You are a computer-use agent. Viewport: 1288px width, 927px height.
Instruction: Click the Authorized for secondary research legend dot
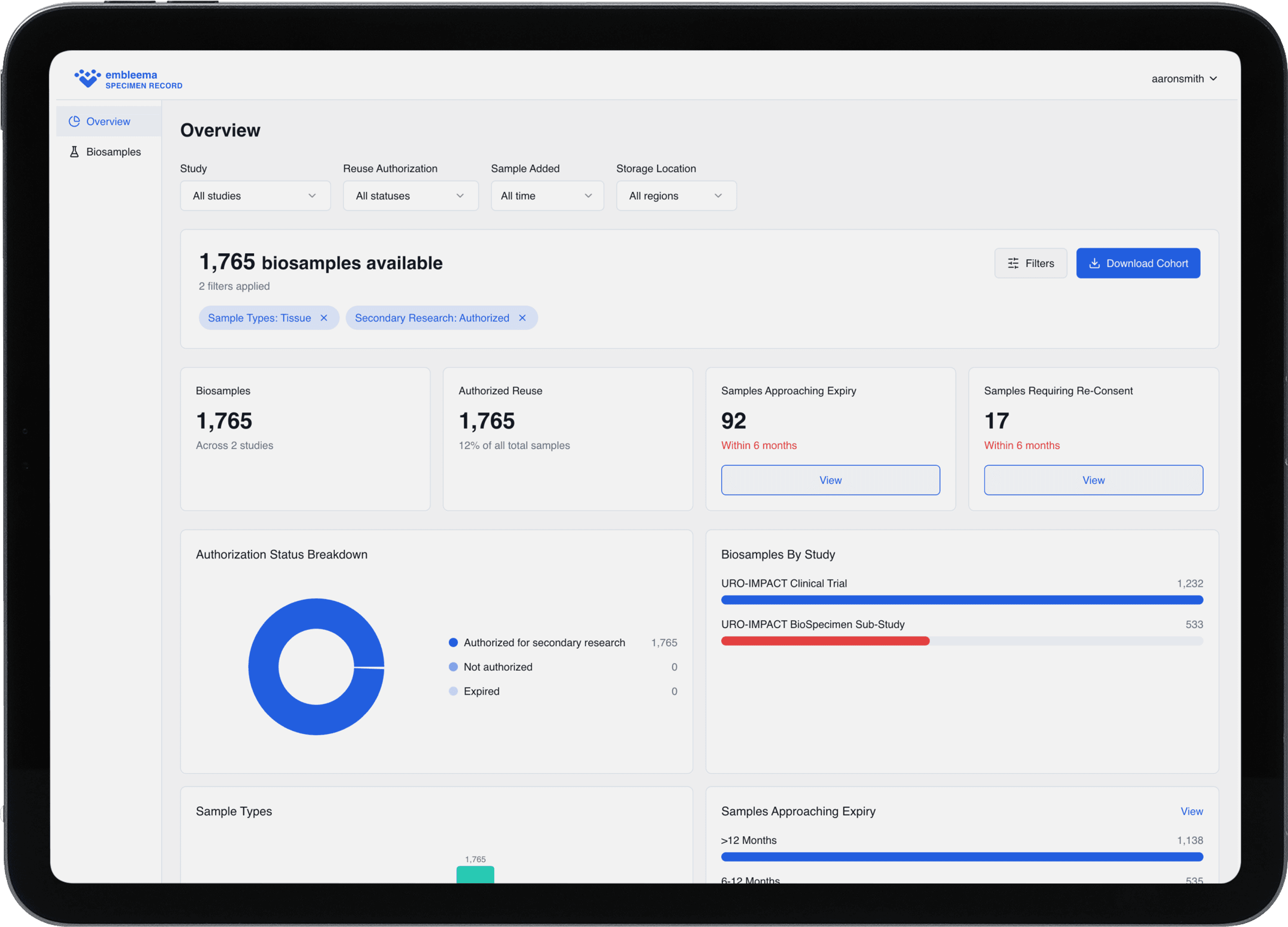click(453, 642)
